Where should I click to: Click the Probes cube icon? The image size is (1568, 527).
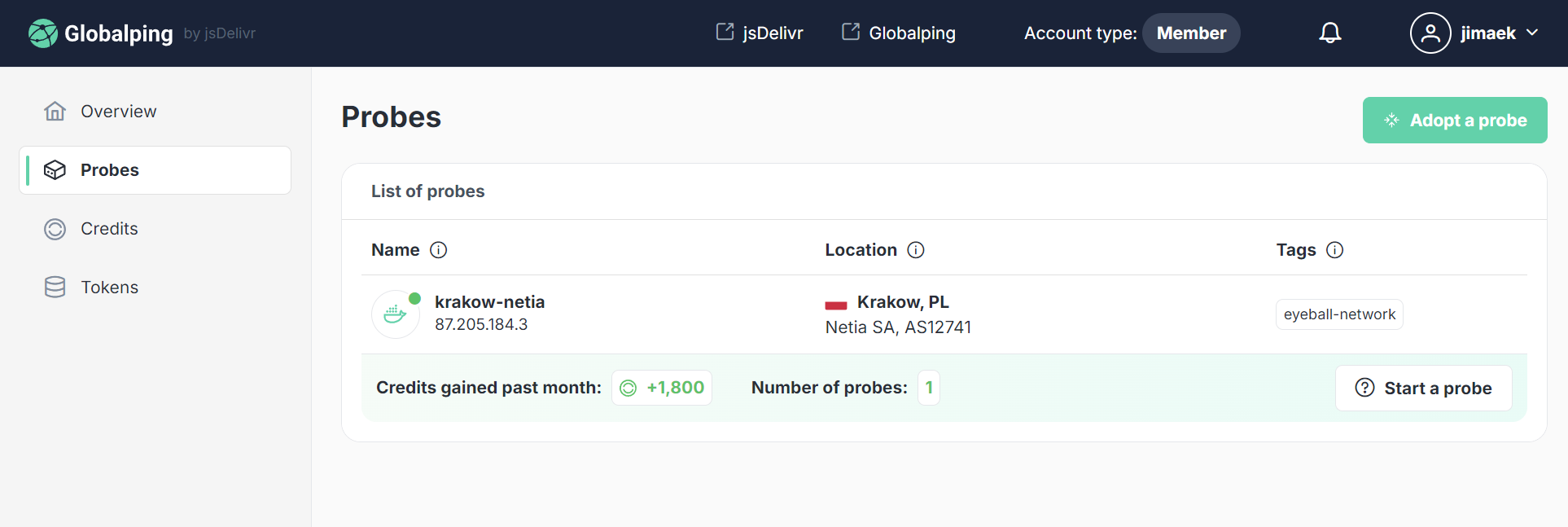click(55, 169)
